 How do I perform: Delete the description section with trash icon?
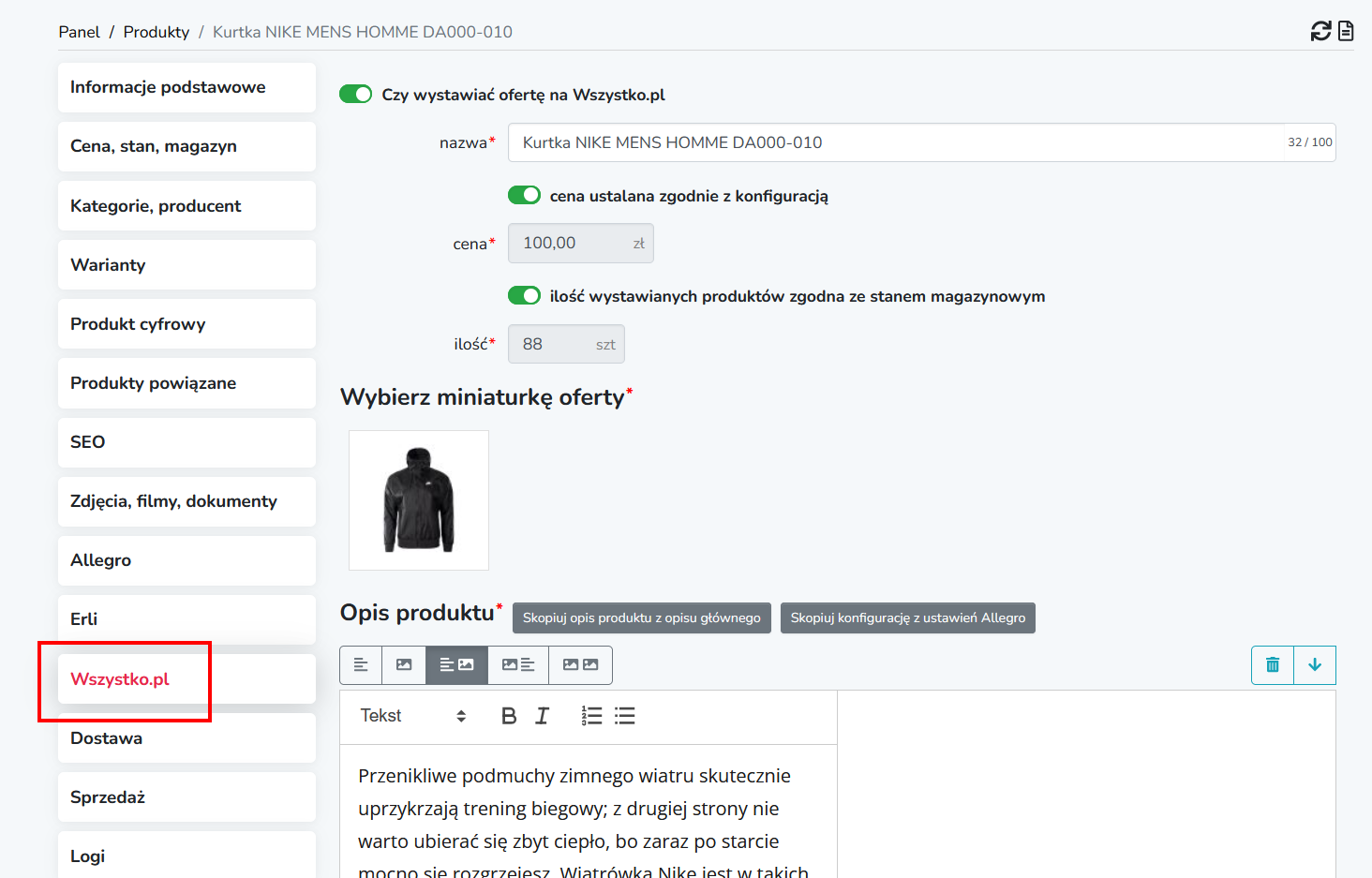tap(1273, 665)
